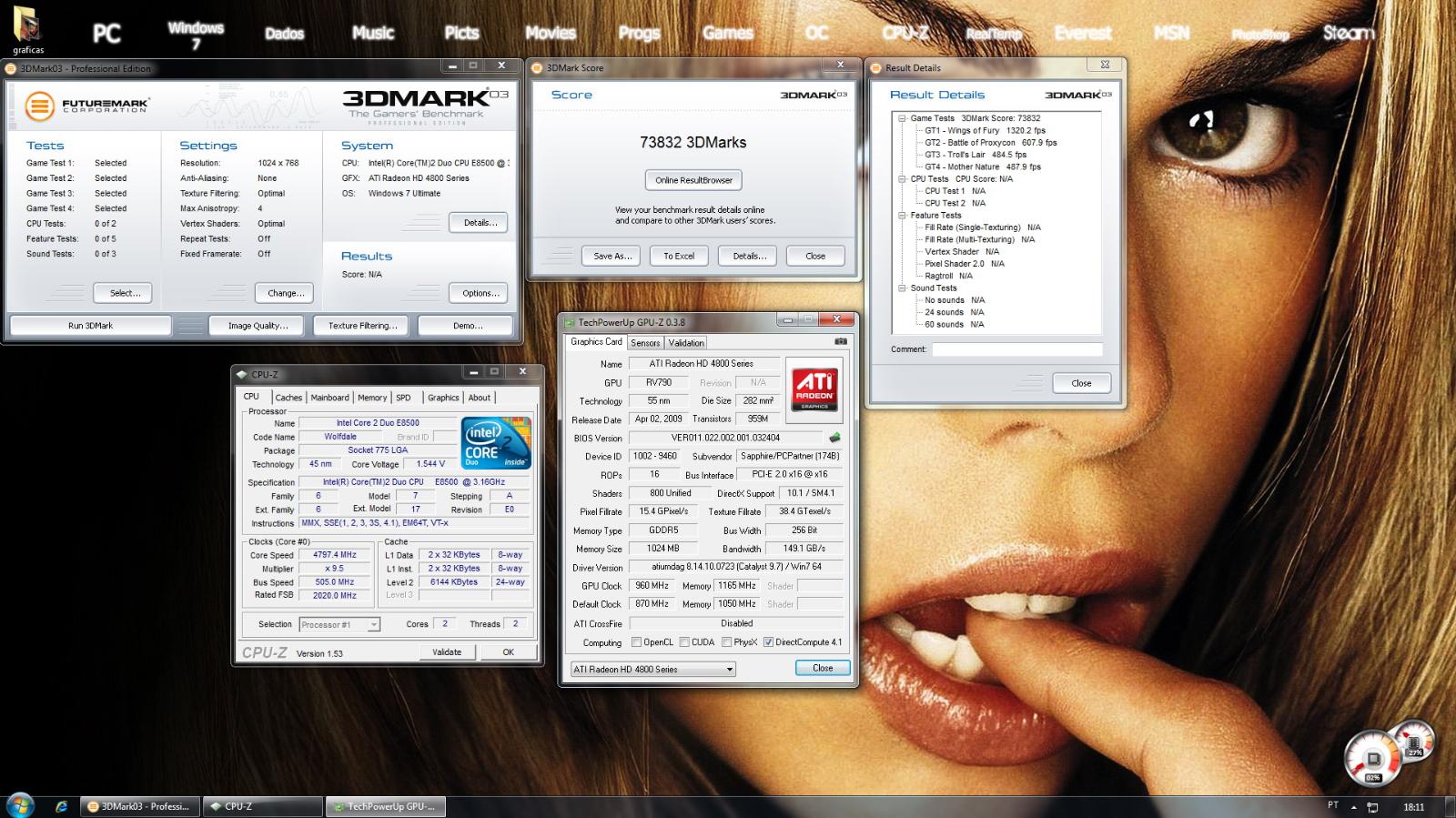The height and width of the screenshot is (818, 1456).
Task: Select the GT4 - Mother Nature row
Action: pyautogui.click(x=983, y=167)
